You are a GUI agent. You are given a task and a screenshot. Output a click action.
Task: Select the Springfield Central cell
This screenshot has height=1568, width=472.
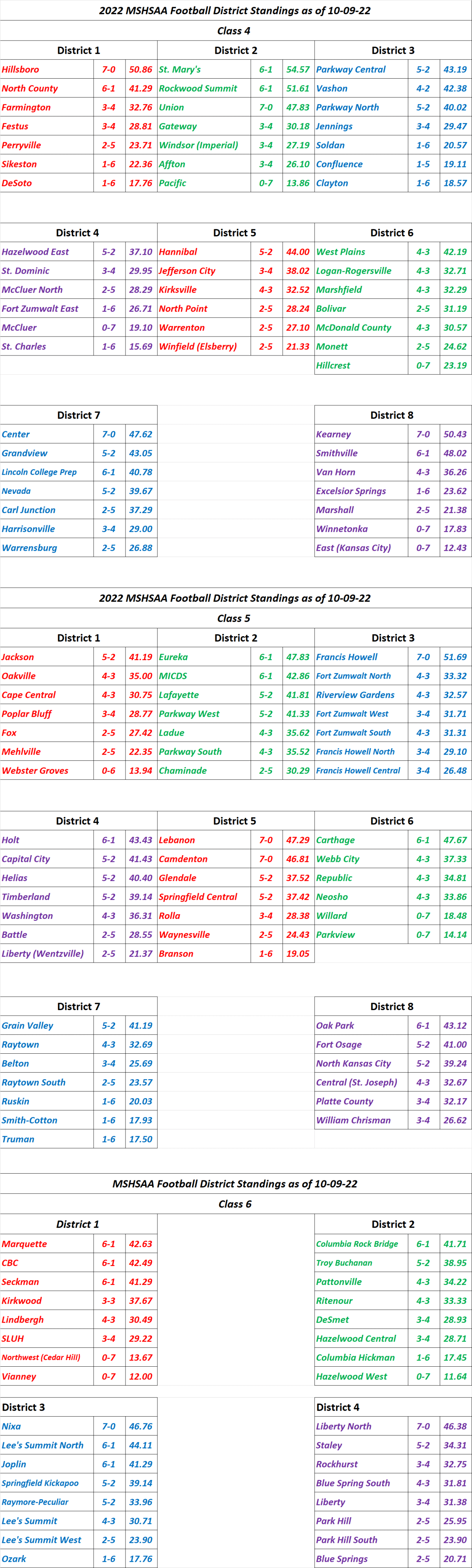pos(204,896)
